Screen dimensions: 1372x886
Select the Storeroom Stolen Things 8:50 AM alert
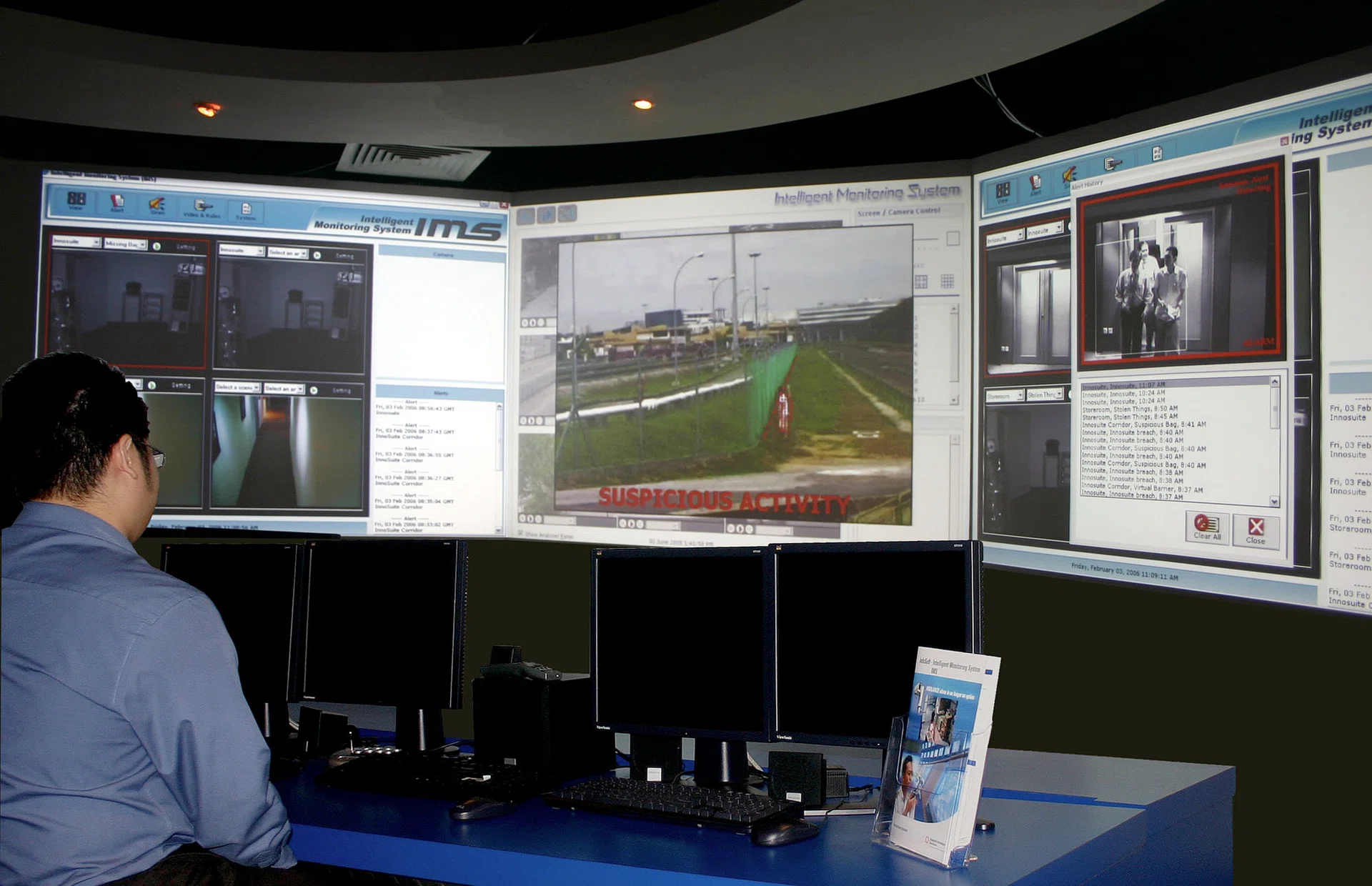point(1130,408)
